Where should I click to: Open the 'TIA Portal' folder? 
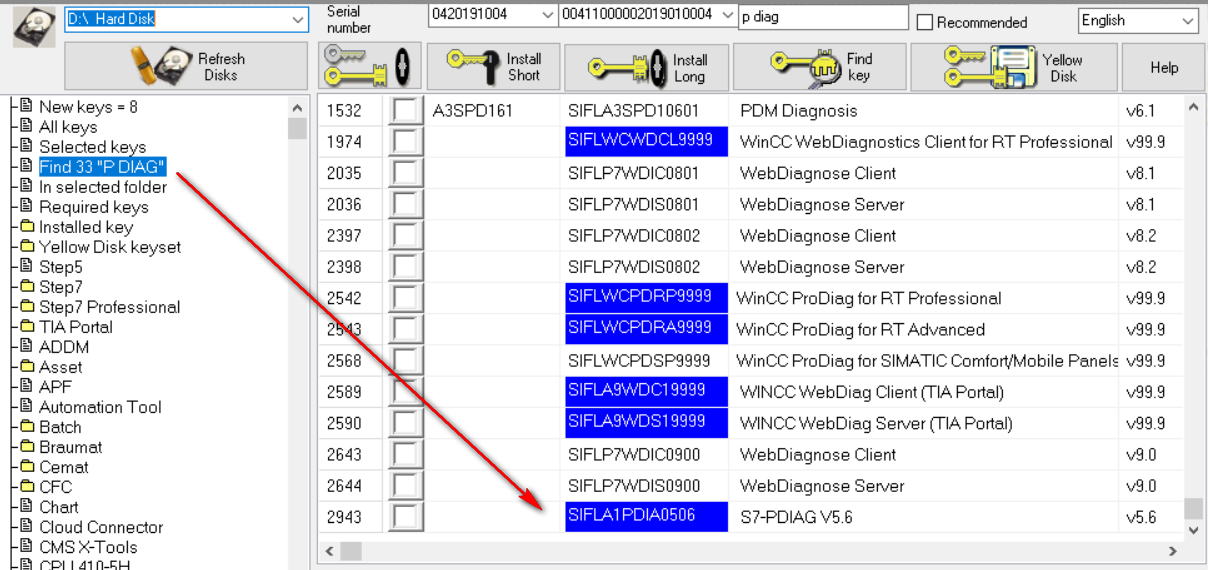(x=75, y=327)
